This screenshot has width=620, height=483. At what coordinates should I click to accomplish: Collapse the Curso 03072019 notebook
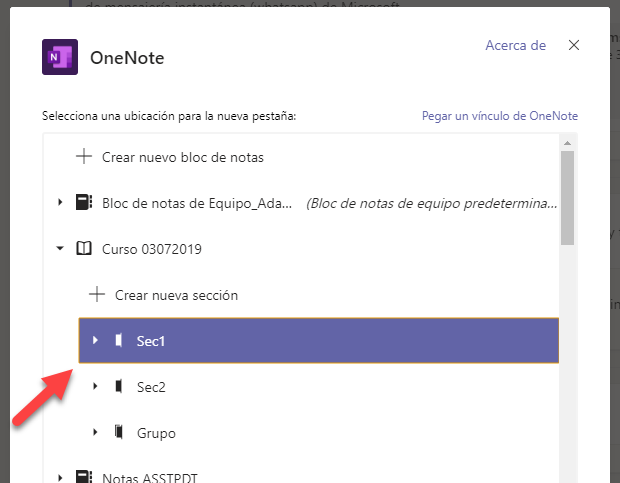point(60,249)
